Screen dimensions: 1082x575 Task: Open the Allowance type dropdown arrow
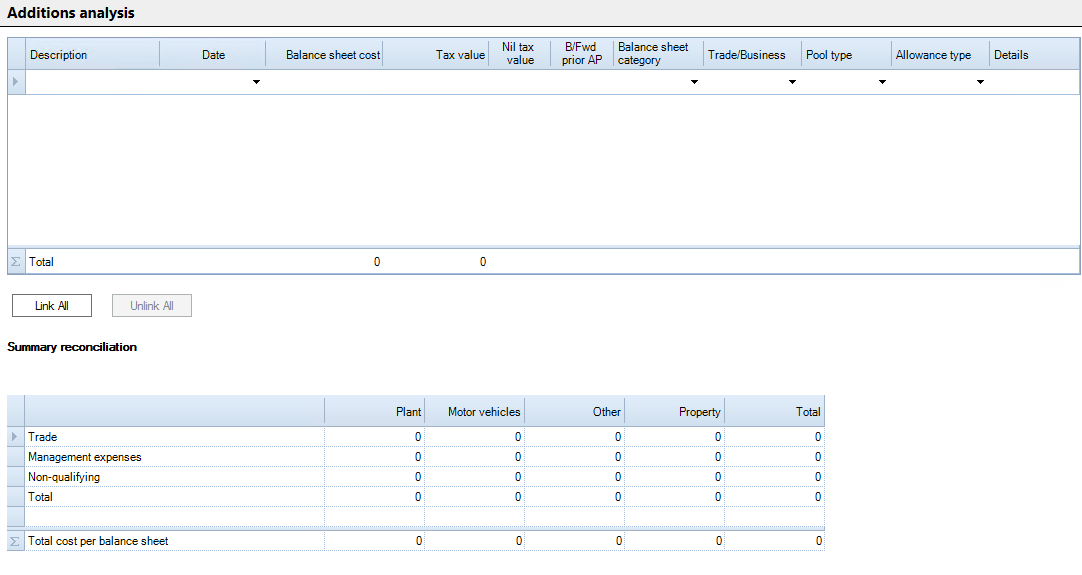[980, 82]
